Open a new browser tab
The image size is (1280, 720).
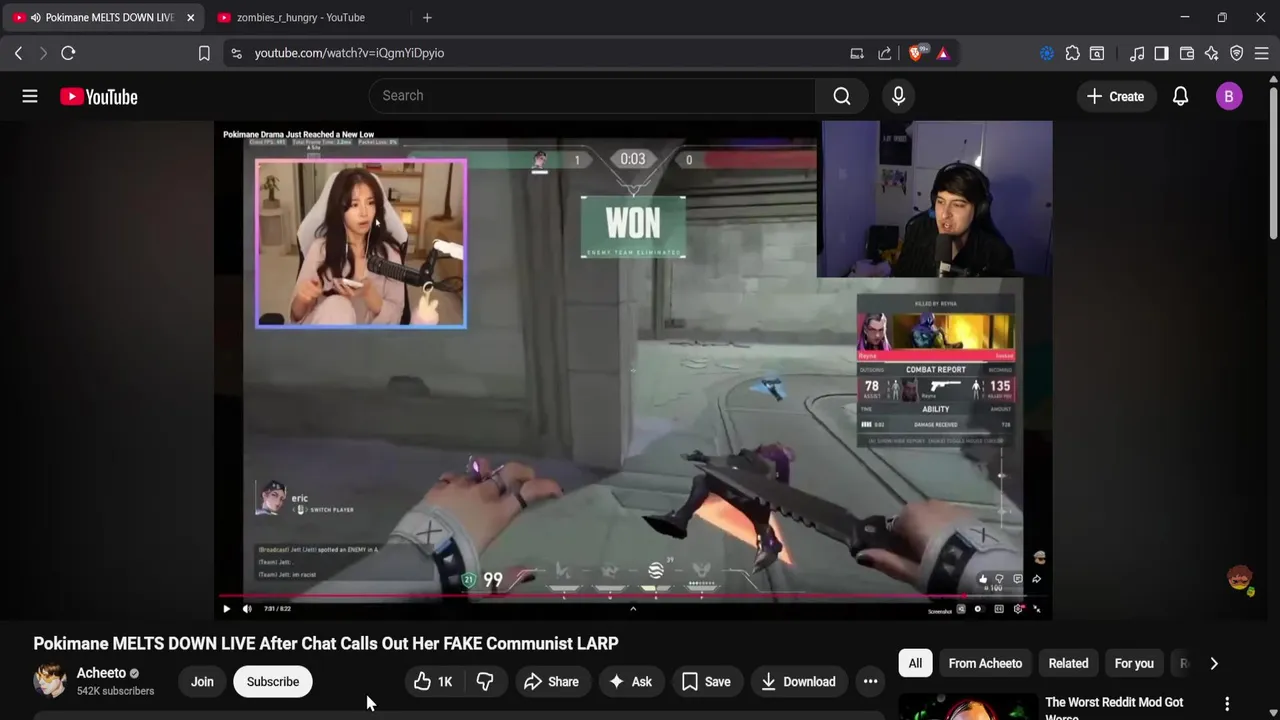[x=427, y=17]
